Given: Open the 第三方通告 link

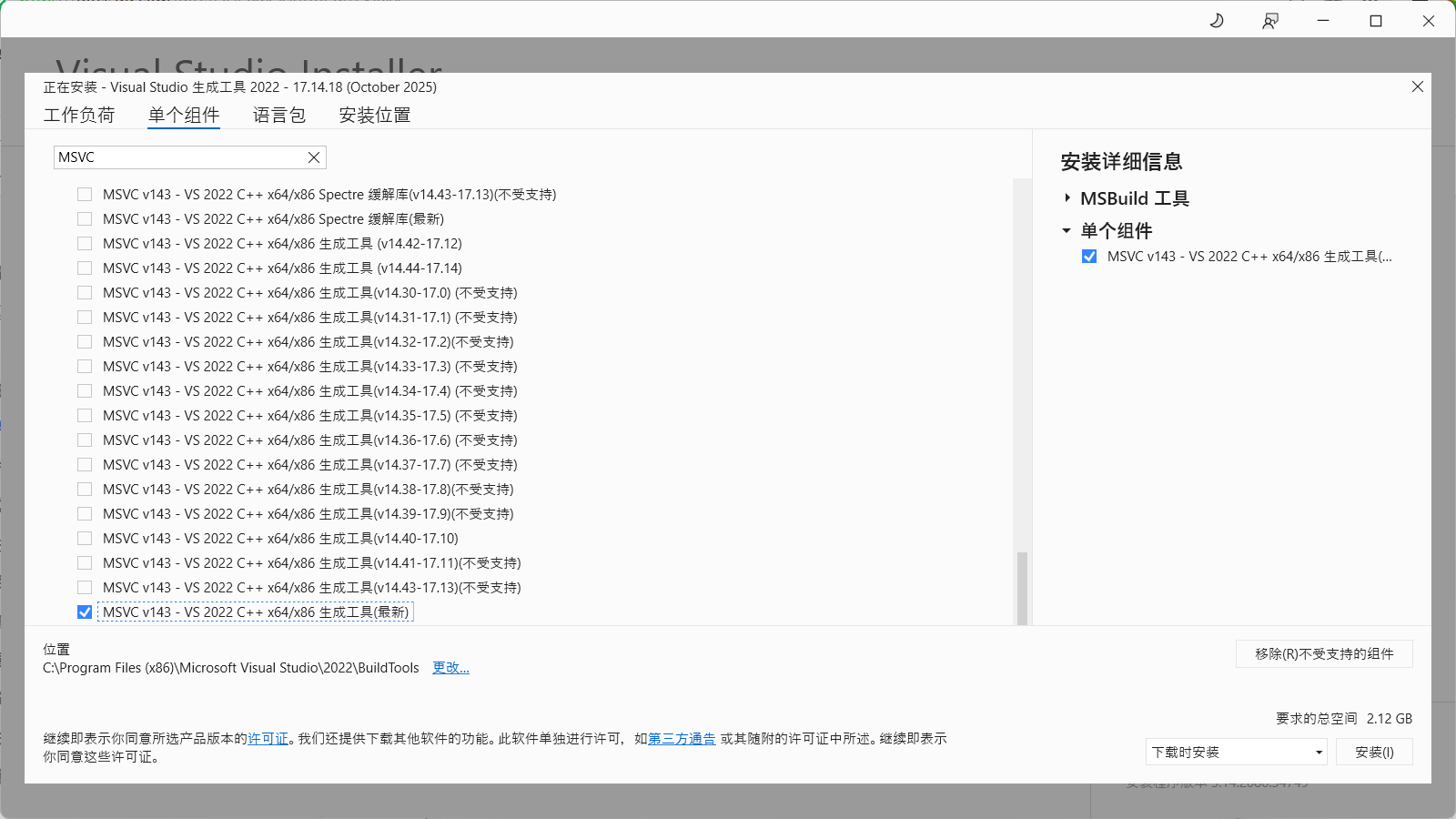Looking at the screenshot, I should point(681,739).
